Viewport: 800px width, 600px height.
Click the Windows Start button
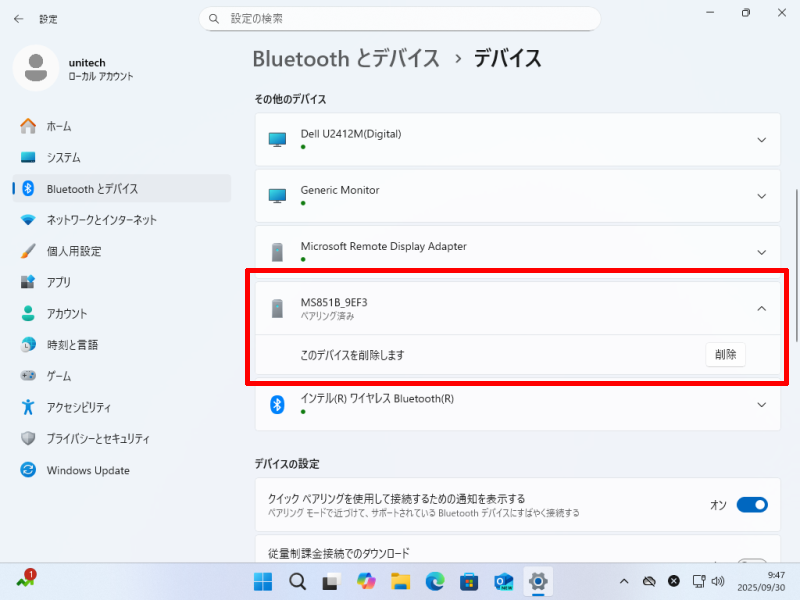point(263,581)
